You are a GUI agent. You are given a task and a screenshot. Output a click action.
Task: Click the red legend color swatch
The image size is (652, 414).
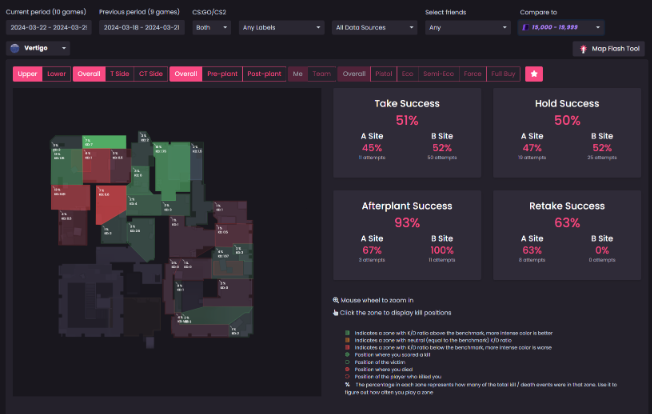tap(347, 347)
